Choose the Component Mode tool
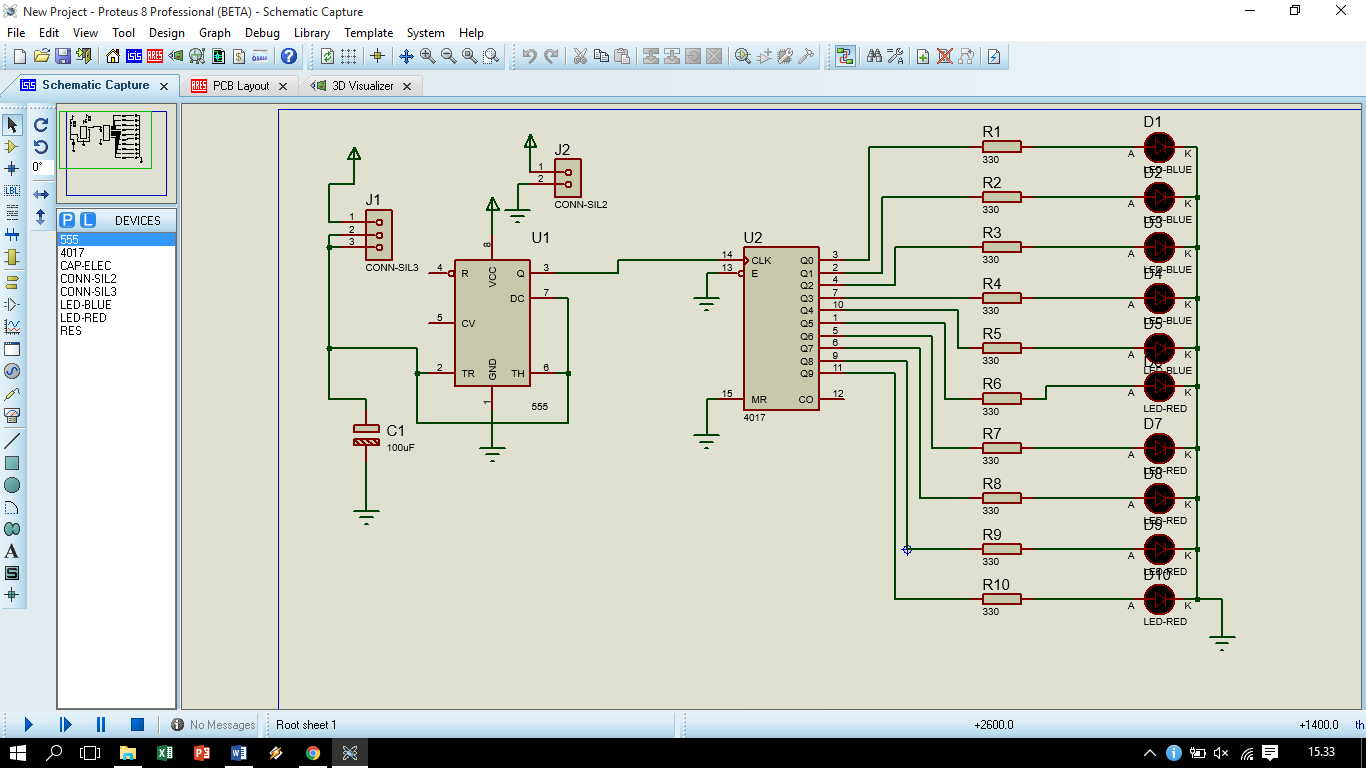The width and height of the screenshot is (1366, 768). tap(12, 147)
